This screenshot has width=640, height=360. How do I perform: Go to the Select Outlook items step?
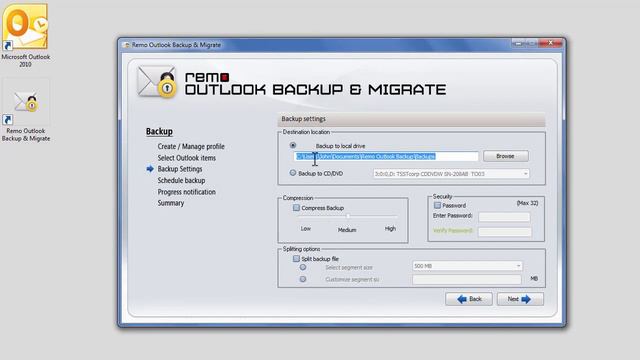point(187,158)
